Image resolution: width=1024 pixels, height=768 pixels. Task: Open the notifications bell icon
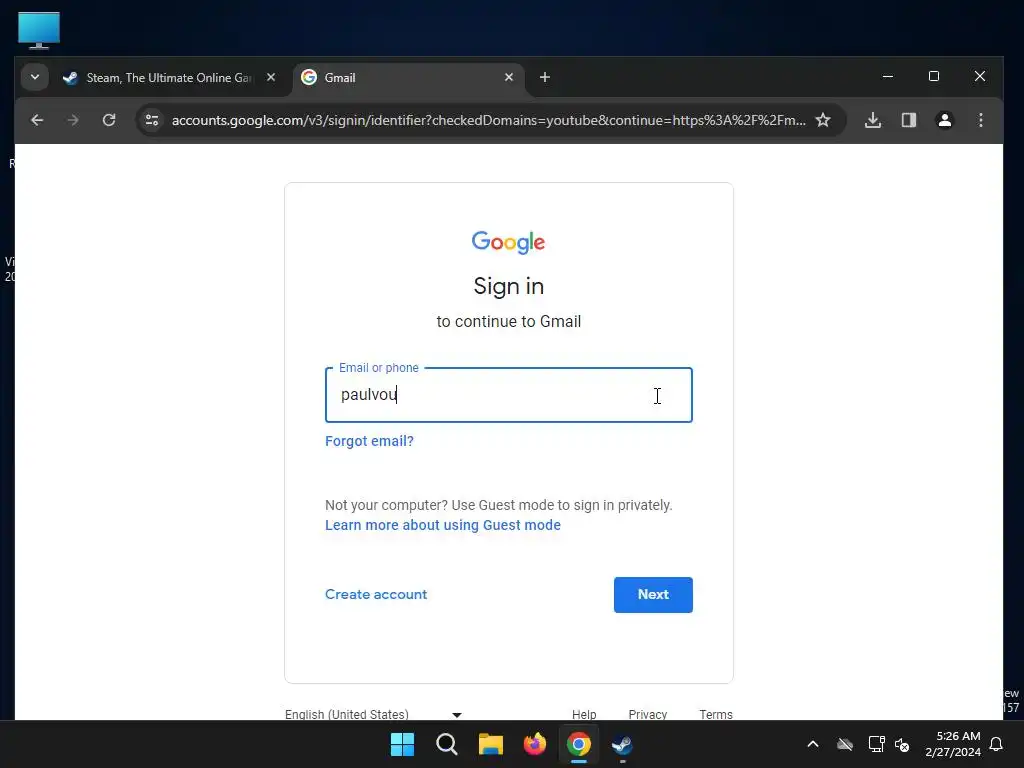pos(996,744)
